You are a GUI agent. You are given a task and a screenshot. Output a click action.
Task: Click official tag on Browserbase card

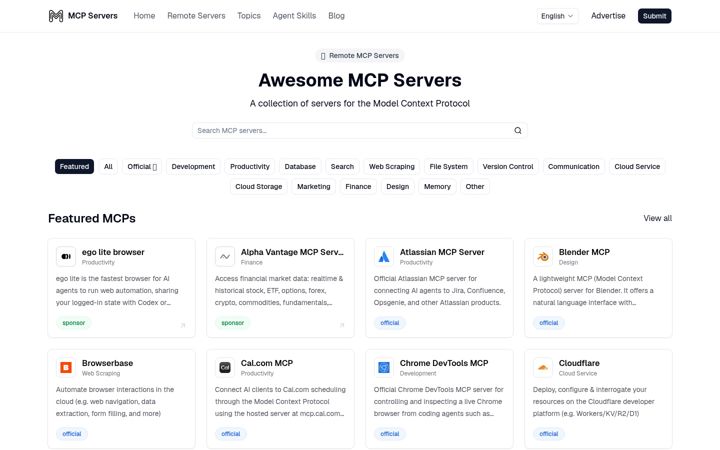point(72,434)
